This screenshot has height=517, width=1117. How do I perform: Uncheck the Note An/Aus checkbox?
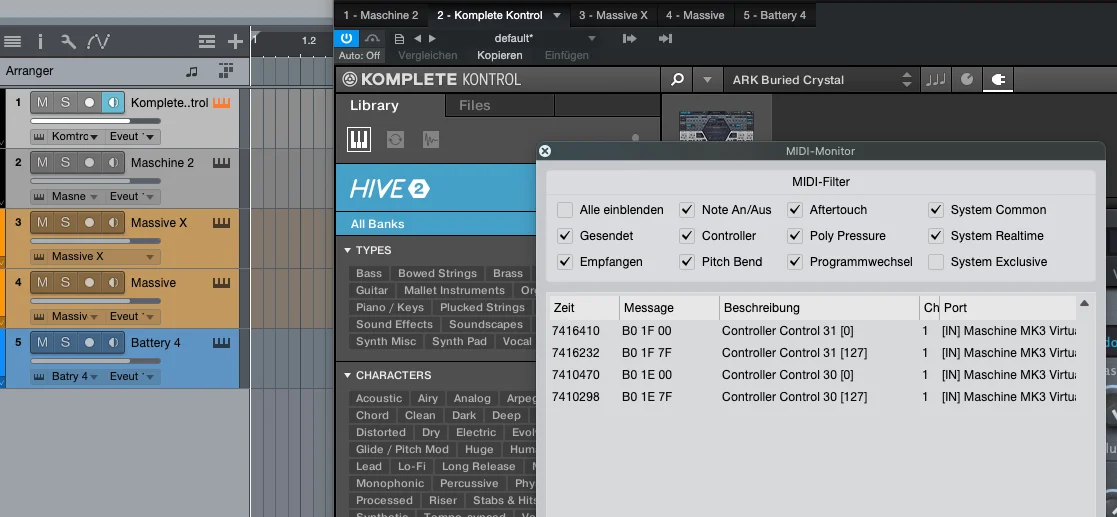click(687, 210)
